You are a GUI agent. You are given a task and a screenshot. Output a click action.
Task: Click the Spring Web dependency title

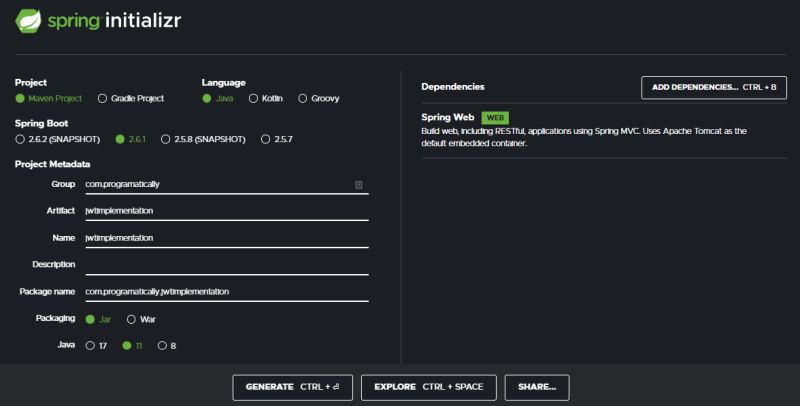pyautogui.click(x=447, y=117)
